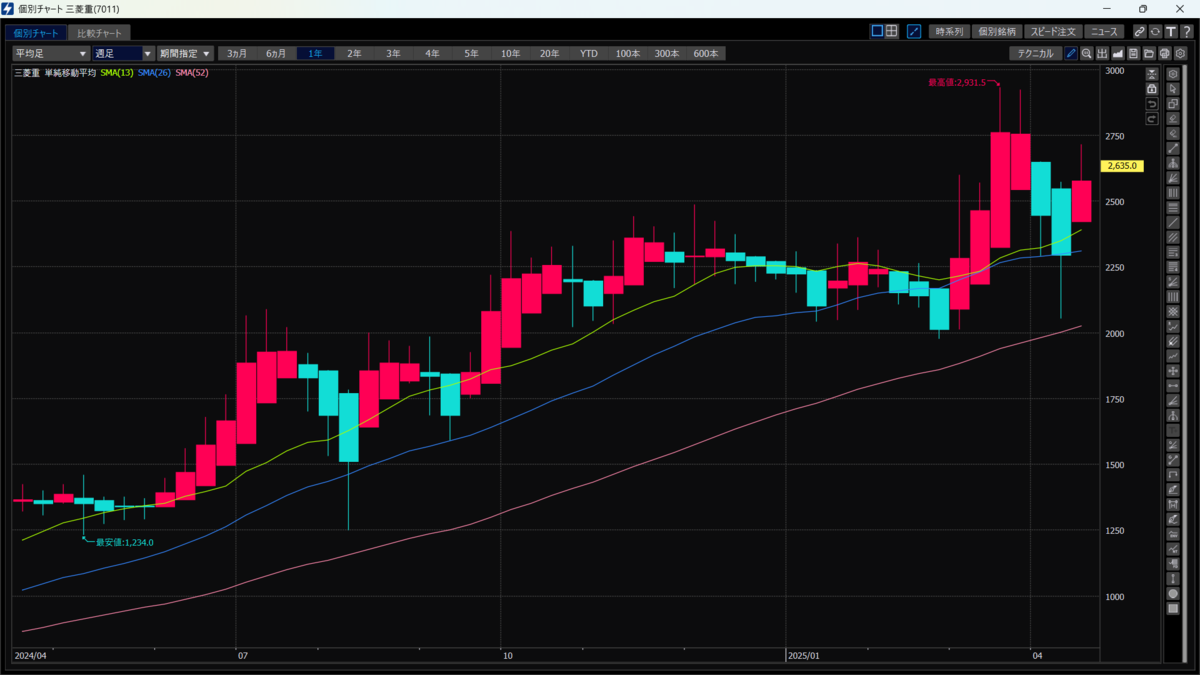Click the green SMA(13) legend label
1200x675 pixels.
(x=117, y=73)
